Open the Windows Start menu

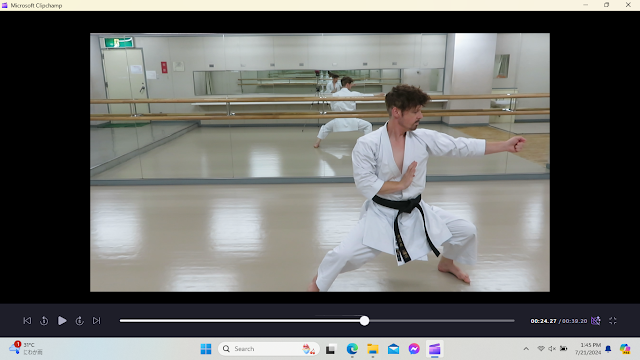206,349
